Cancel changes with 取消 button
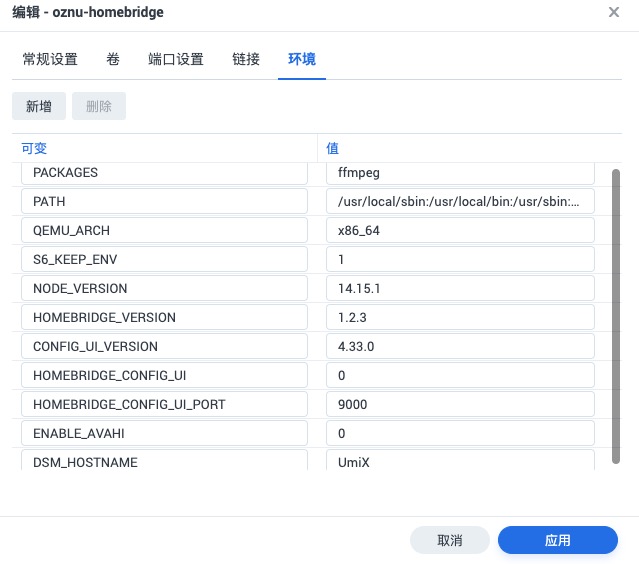The image size is (639, 564). point(450,540)
